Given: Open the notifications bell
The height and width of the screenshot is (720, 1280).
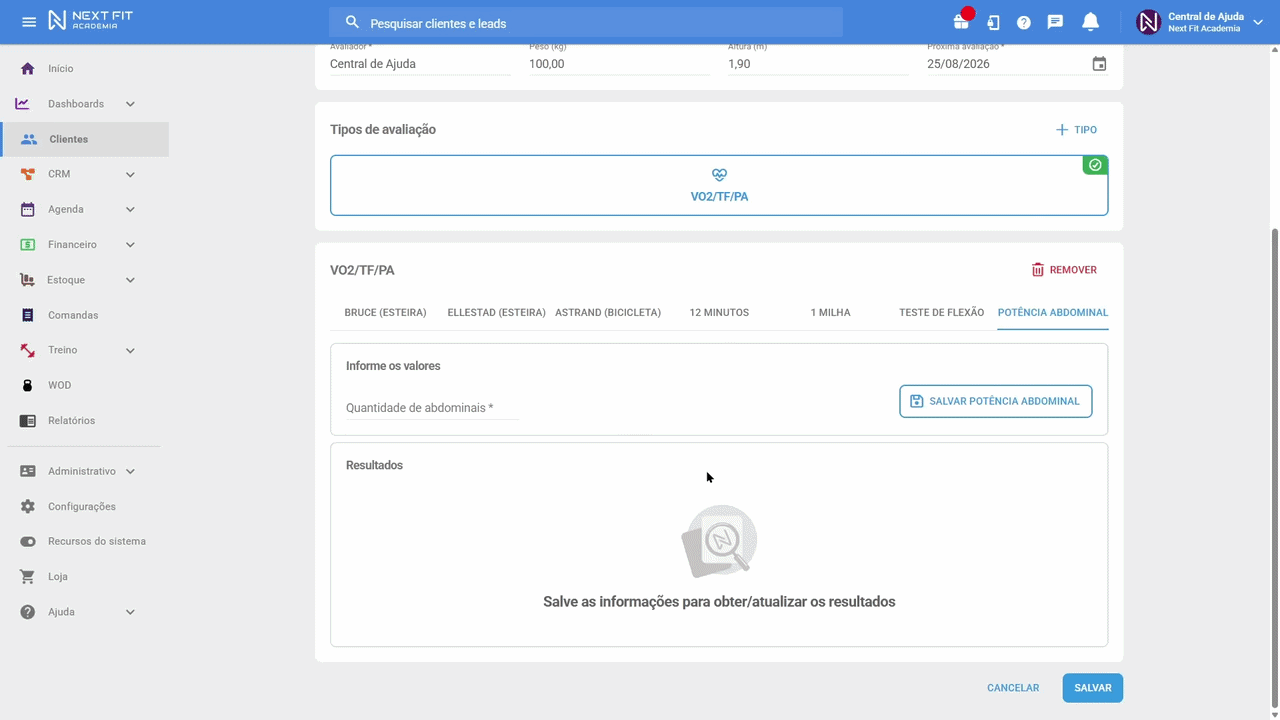Looking at the screenshot, I should (x=1091, y=22).
